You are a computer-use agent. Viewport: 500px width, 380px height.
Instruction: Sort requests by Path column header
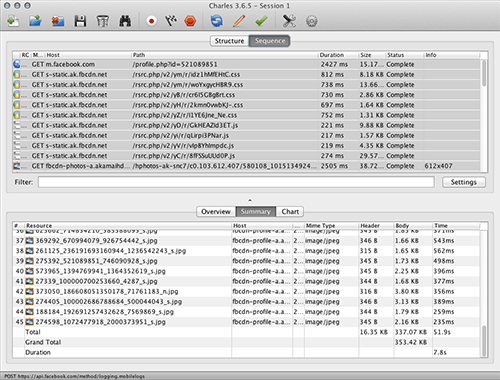225,55
